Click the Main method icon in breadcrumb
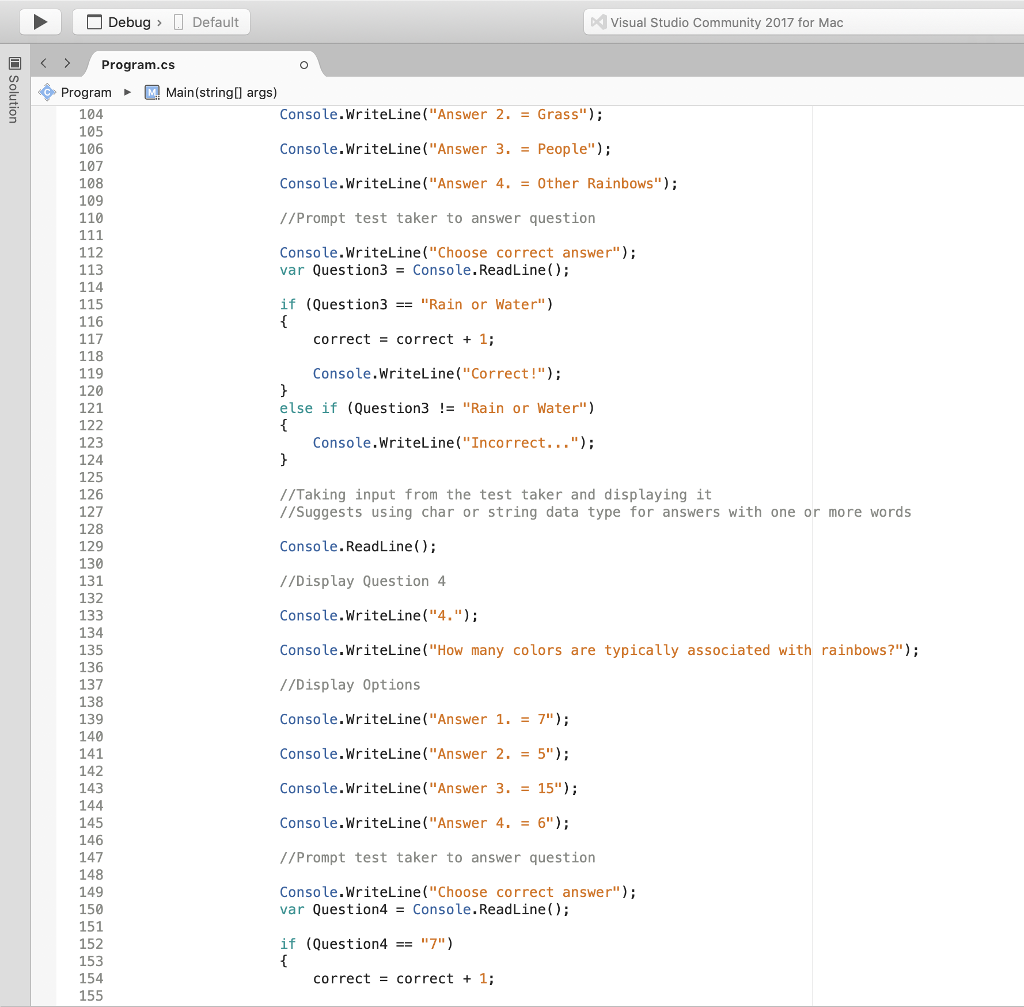 tap(152, 91)
